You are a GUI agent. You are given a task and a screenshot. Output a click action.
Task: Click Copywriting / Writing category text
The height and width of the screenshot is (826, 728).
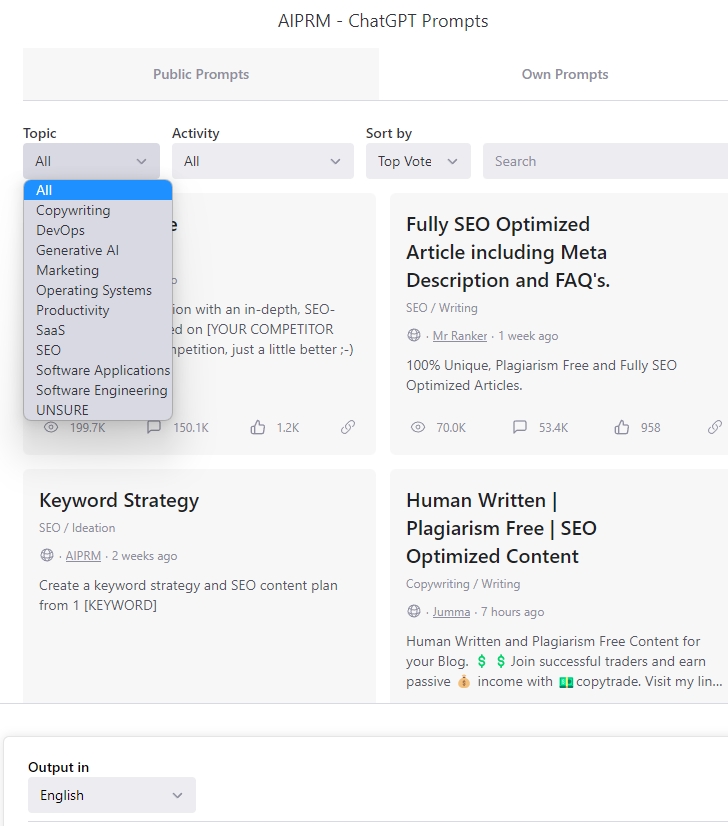[x=463, y=584]
